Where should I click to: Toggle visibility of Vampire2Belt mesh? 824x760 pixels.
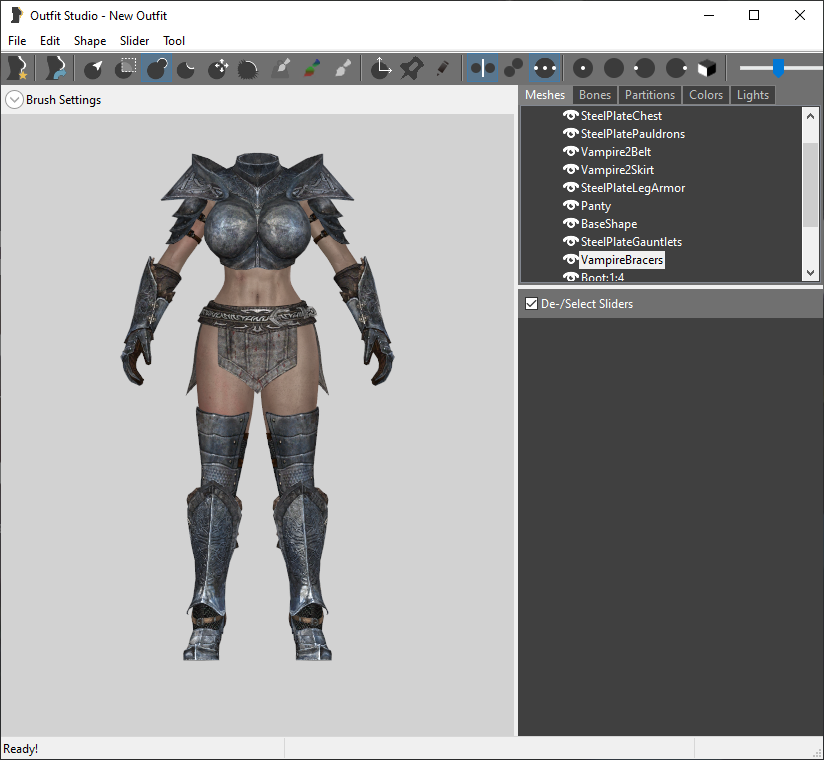coord(570,151)
